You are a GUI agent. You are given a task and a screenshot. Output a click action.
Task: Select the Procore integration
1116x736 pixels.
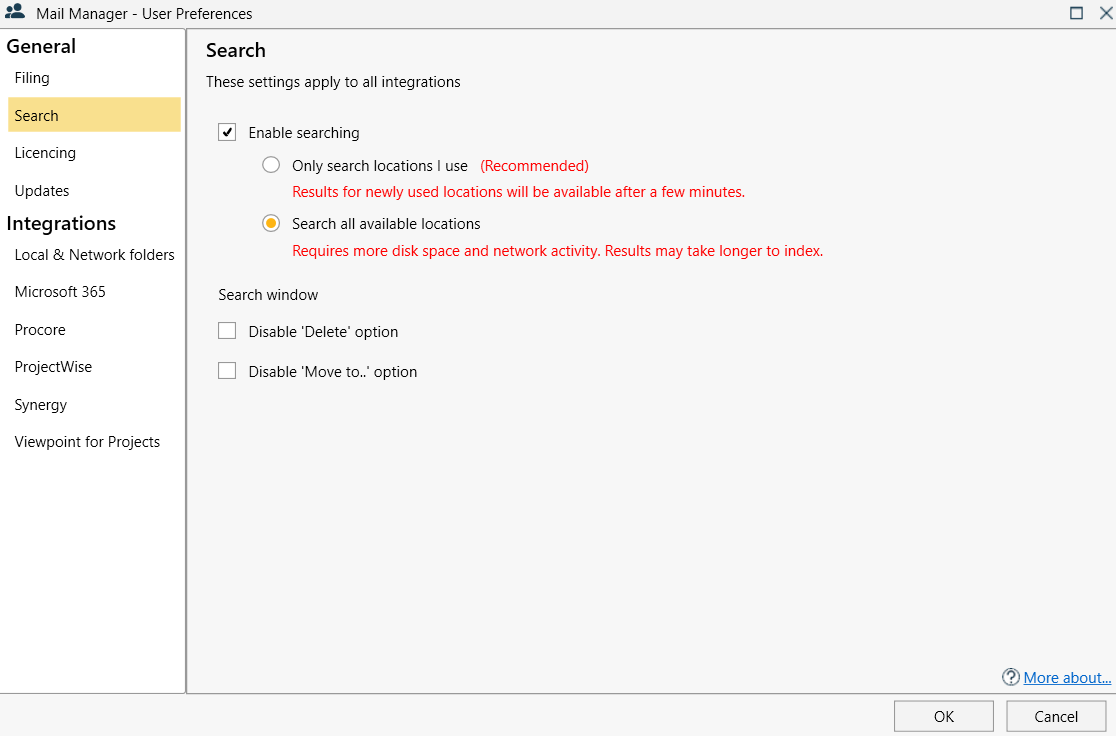tap(40, 329)
